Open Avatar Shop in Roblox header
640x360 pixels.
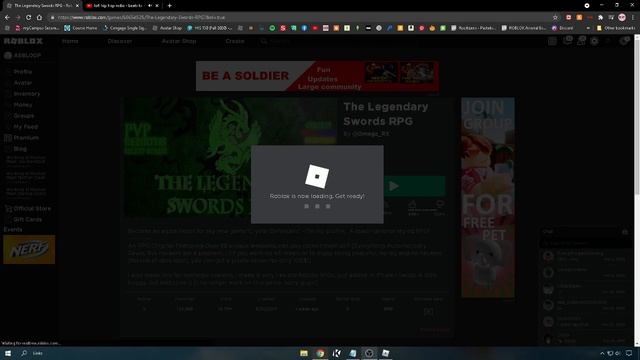pos(179,41)
